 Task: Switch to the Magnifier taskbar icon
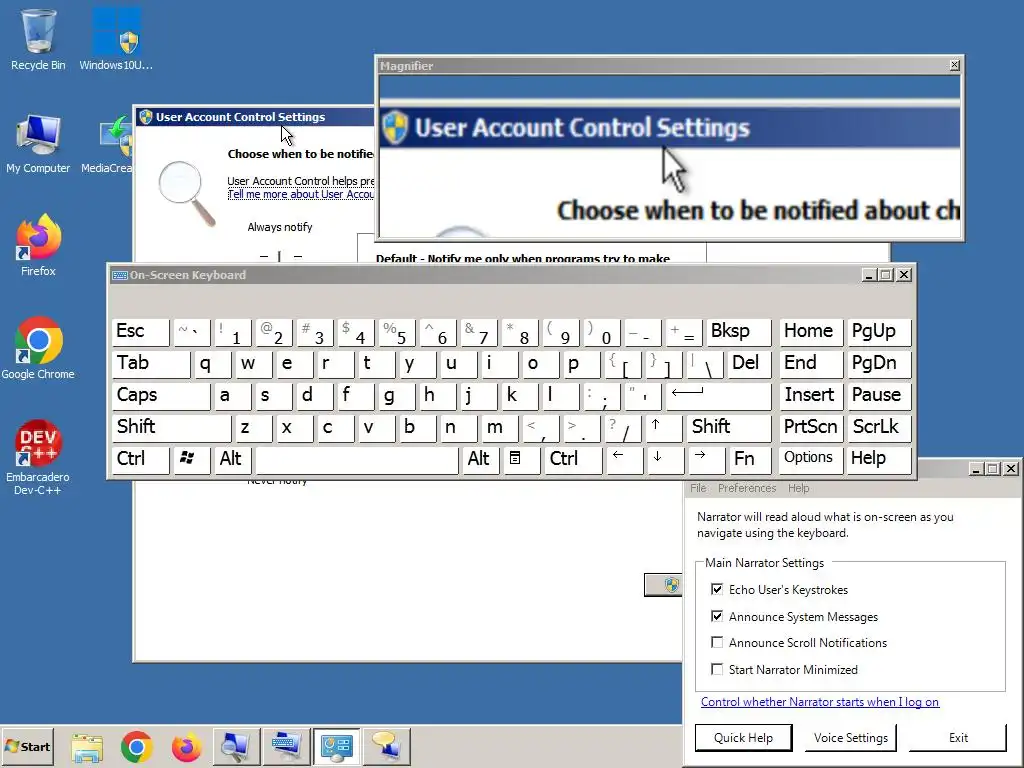pyautogui.click(x=236, y=746)
